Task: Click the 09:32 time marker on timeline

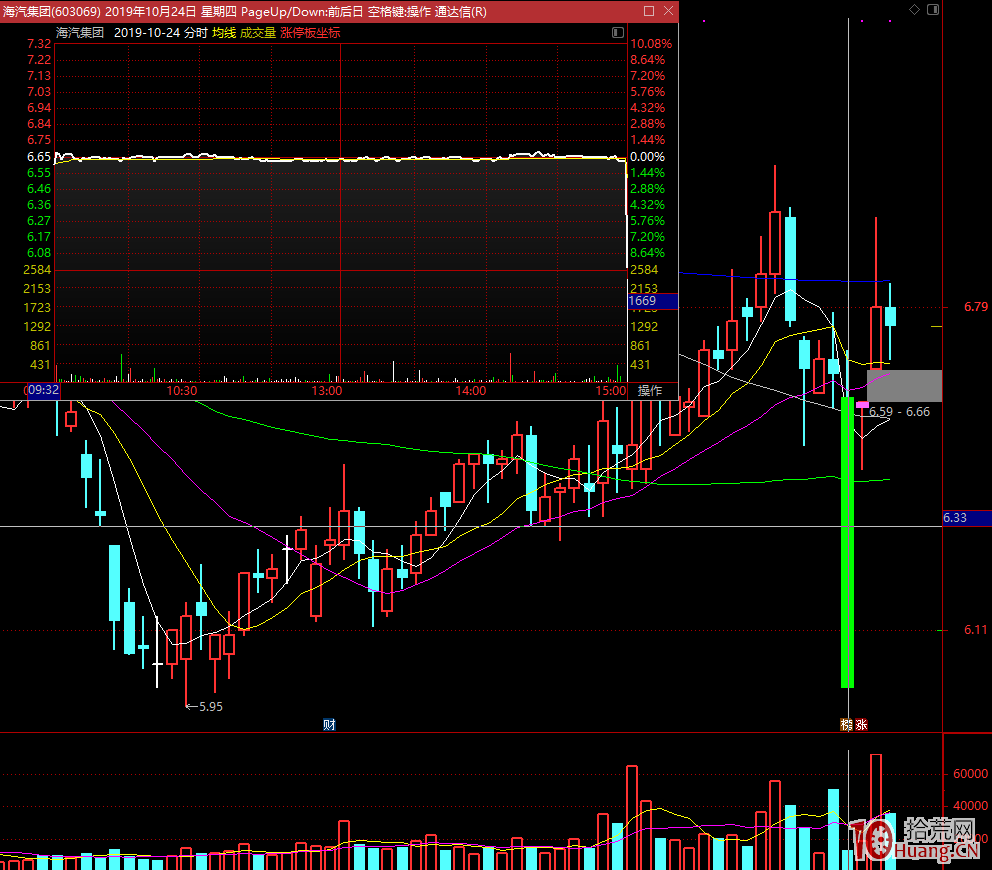Action: point(42,391)
